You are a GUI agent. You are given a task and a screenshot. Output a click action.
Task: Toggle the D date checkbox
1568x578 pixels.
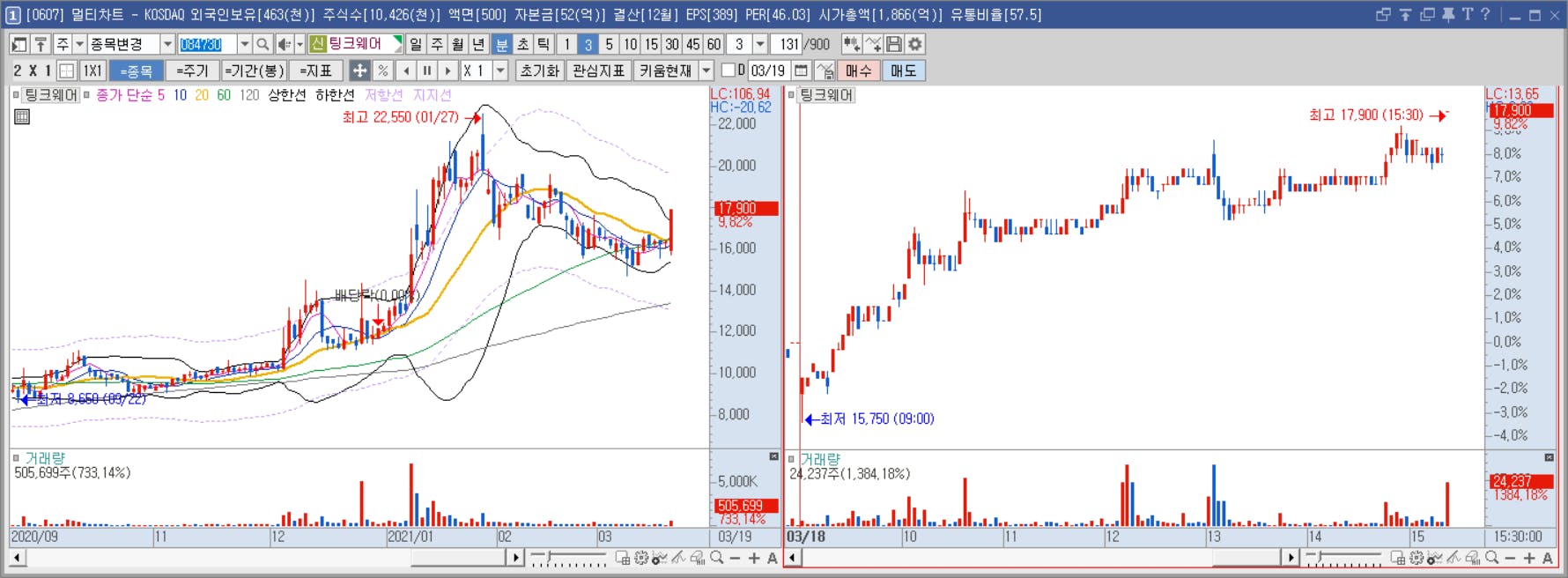pyautogui.click(x=729, y=70)
